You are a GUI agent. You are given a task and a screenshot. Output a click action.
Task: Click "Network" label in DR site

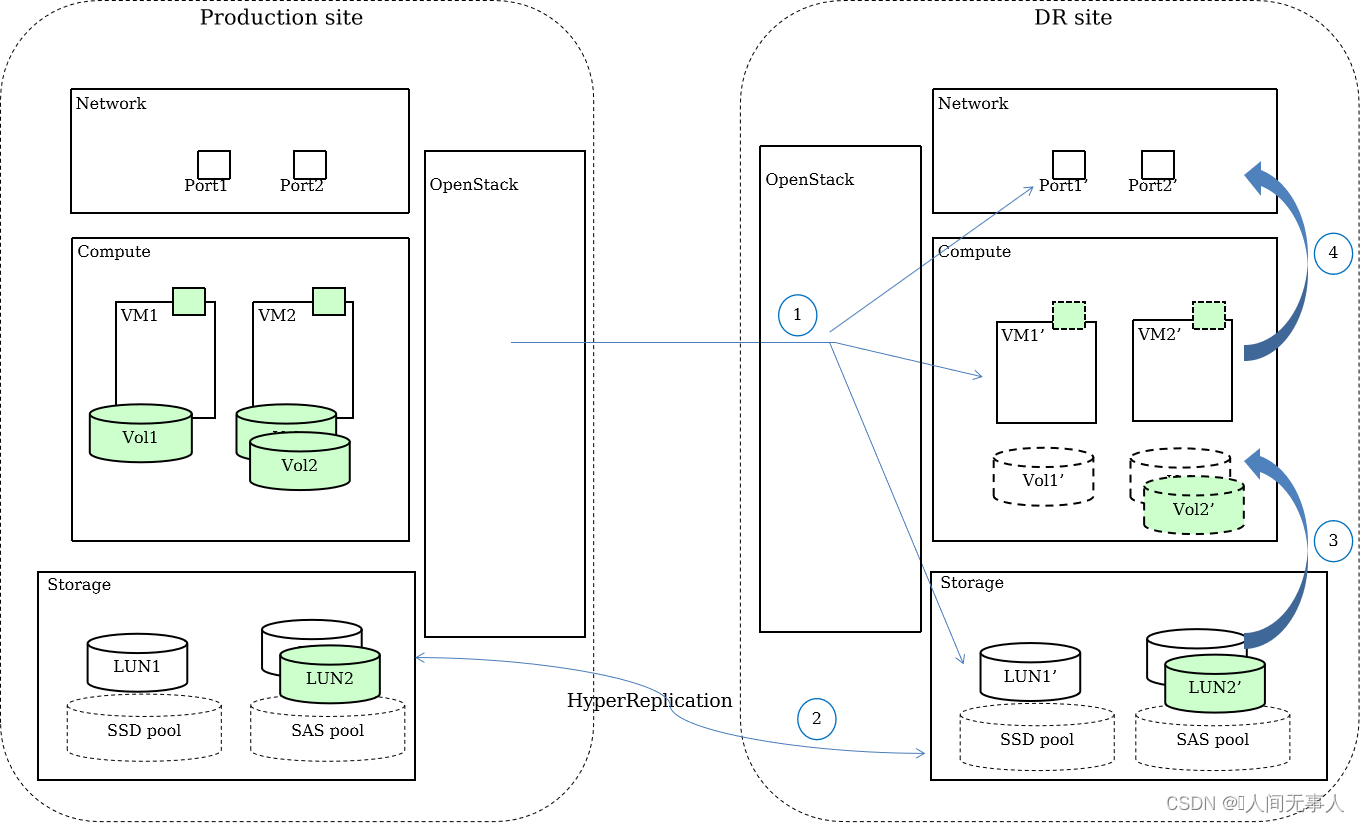pos(973,103)
